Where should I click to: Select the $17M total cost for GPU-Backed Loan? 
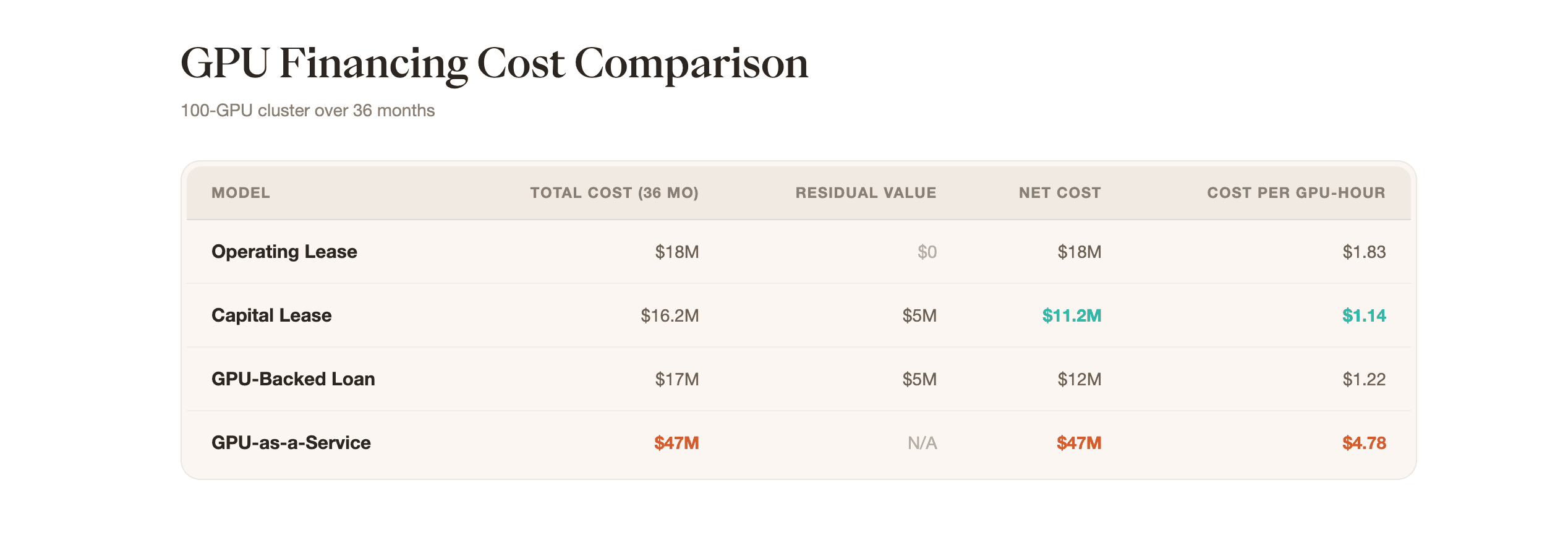(x=677, y=379)
